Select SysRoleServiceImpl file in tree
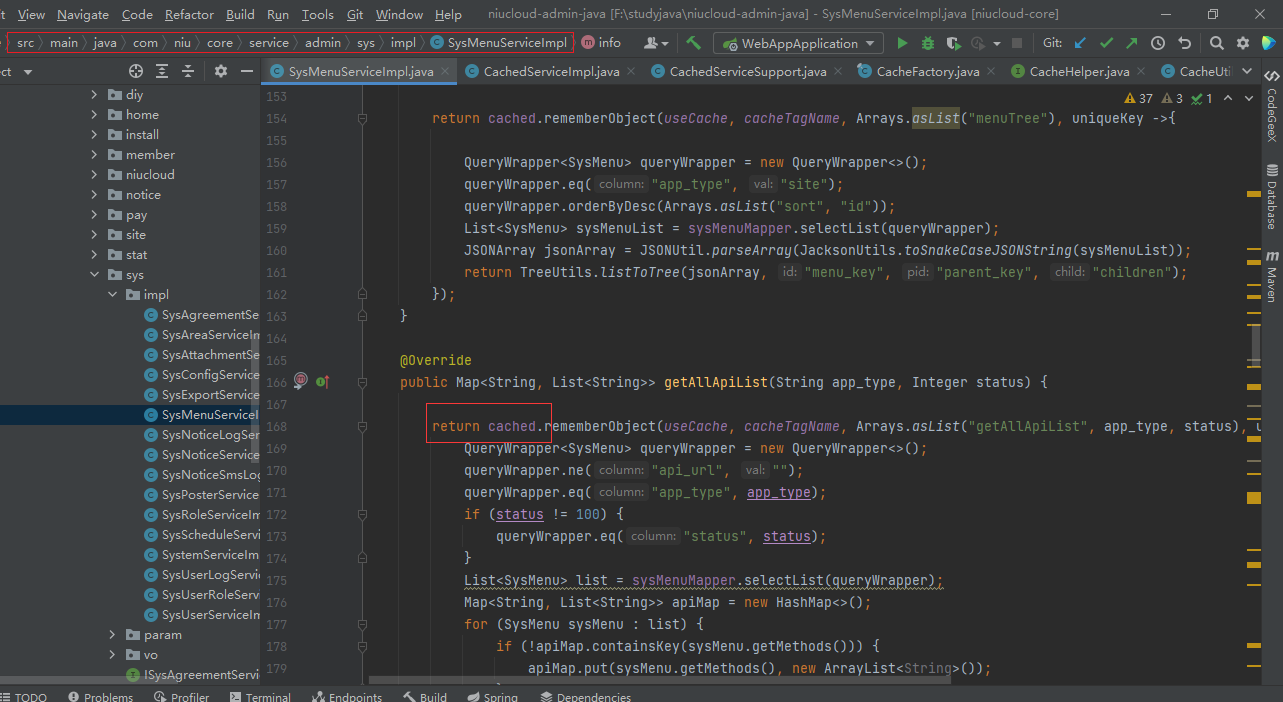1283x702 pixels. (210, 515)
